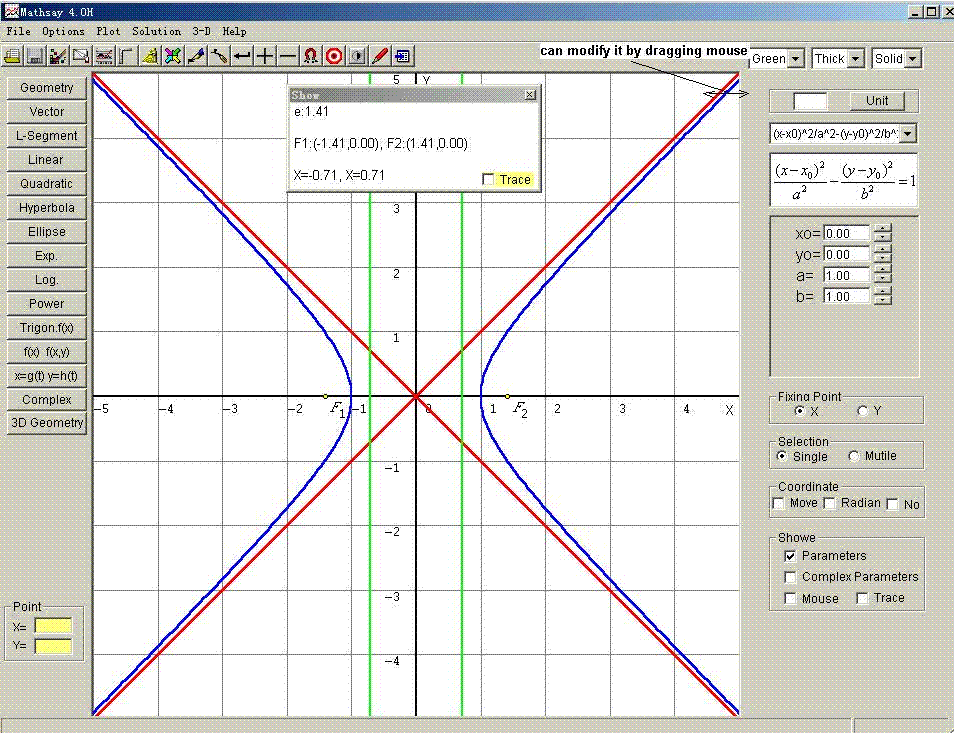The height and width of the screenshot is (733, 954).
Task: Uncheck the Parameters checkbox
Action: pos(790,556)
